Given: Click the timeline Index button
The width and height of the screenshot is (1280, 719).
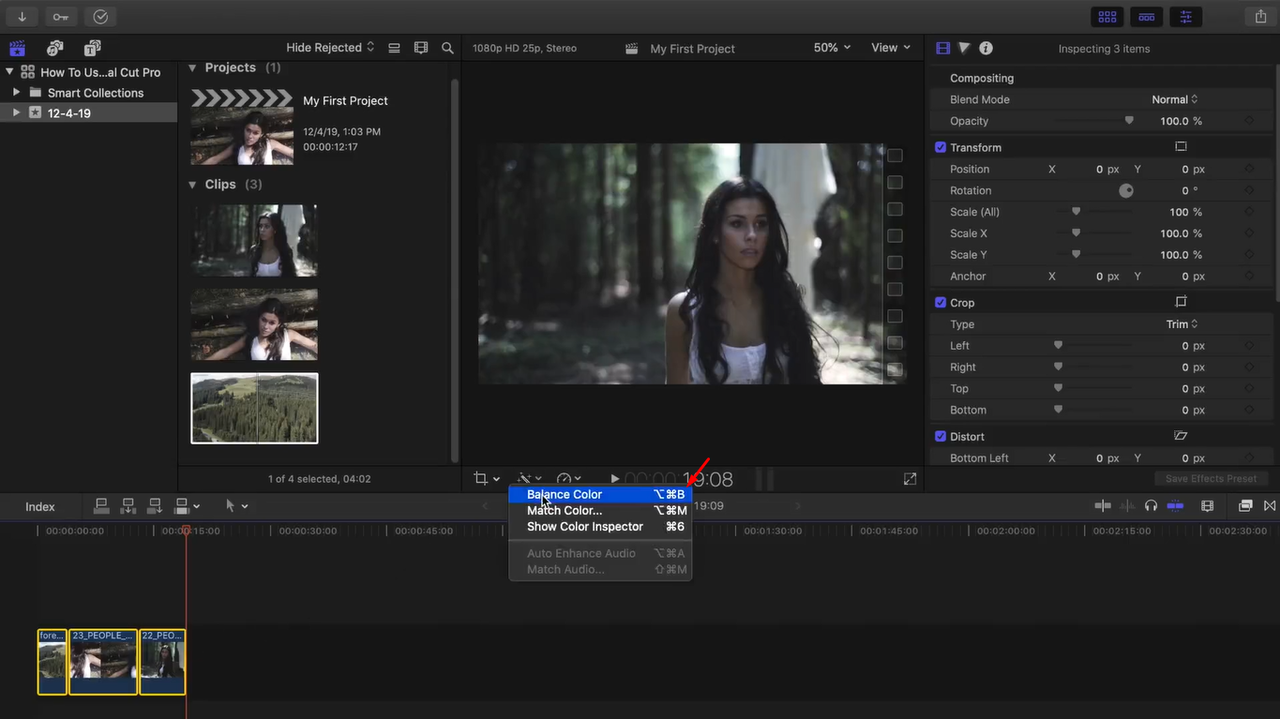Looking at the screenshot, I should tap(40, 507).
